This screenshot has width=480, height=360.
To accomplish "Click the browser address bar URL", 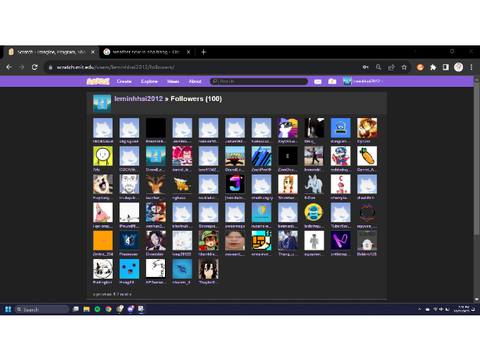I will click(115, 67).
